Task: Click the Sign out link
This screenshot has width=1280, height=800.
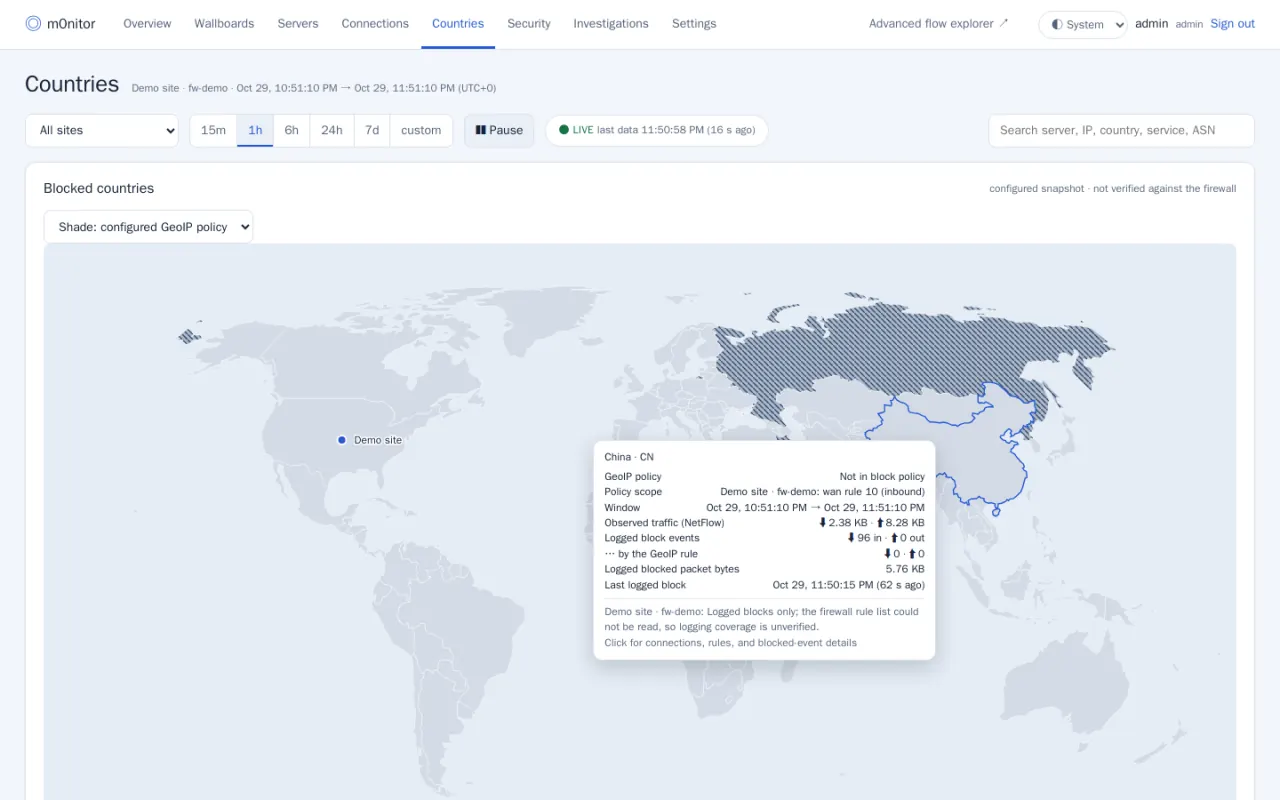Action: pos(1233,24)
